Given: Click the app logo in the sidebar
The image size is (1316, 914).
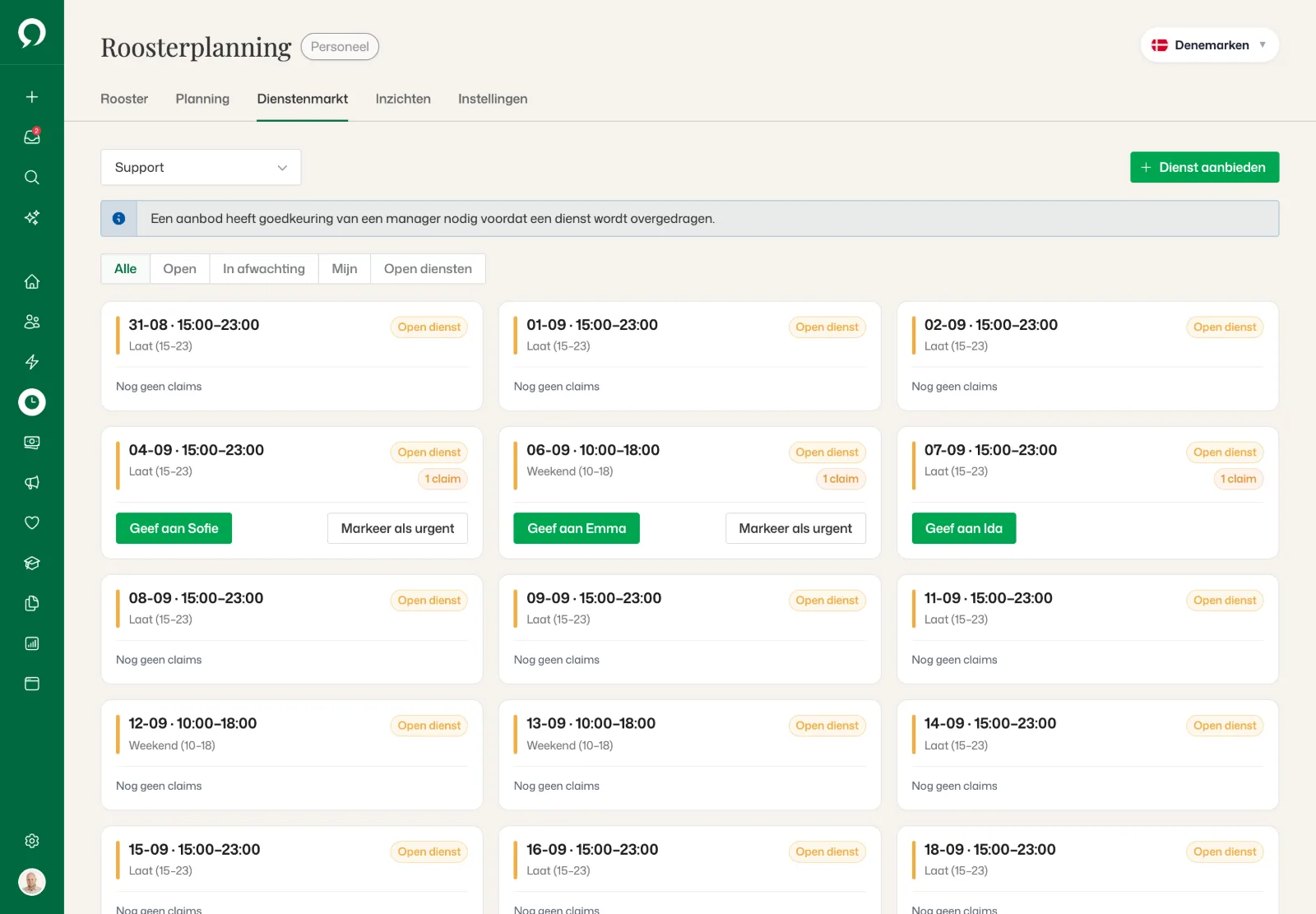Looking at the screenshot, I should click(x=32, y=33).
